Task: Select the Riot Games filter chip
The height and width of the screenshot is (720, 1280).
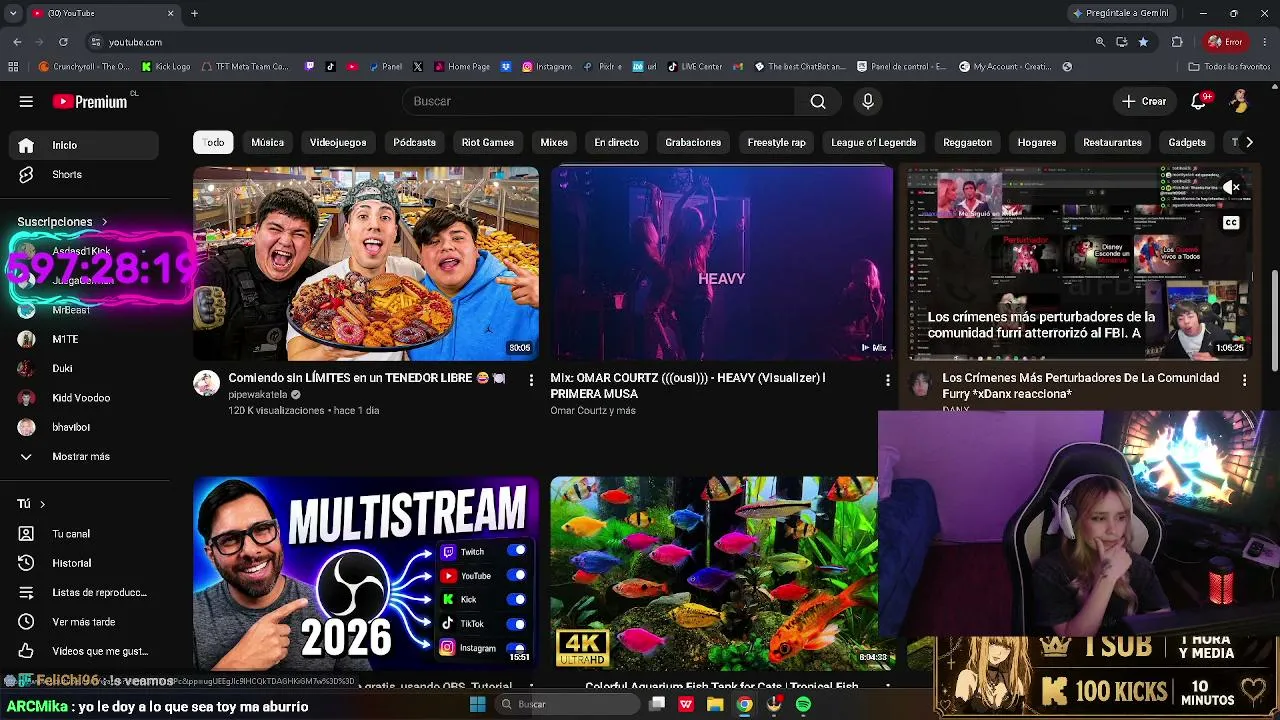Action: (488, 142)
